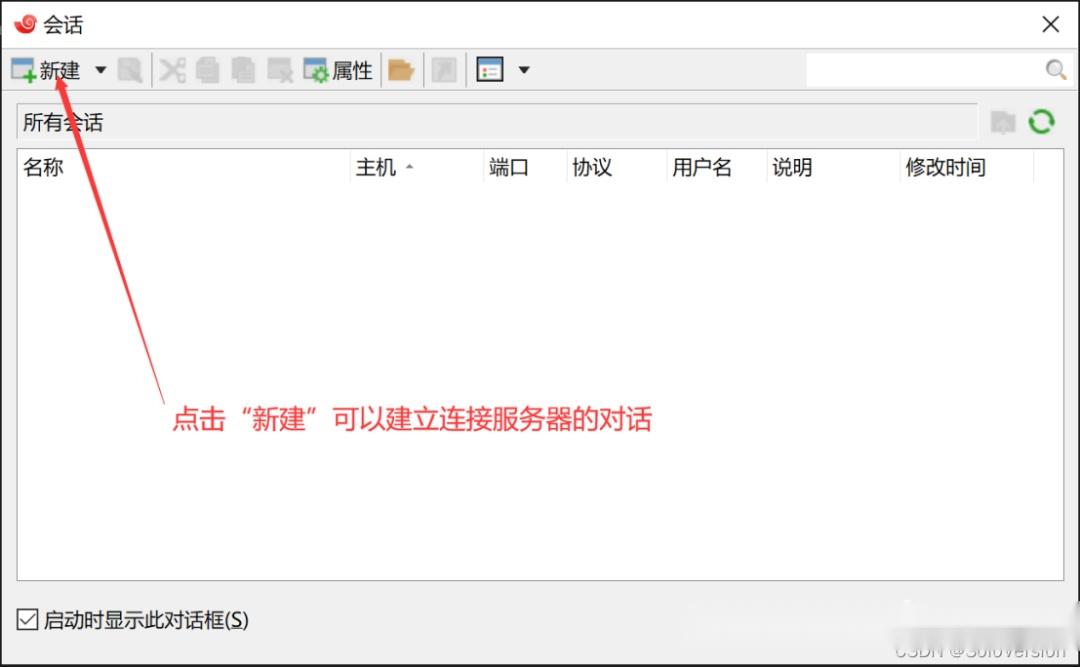
Task: Sort by 用户名 column header
Action: click(x=717, y=167)
